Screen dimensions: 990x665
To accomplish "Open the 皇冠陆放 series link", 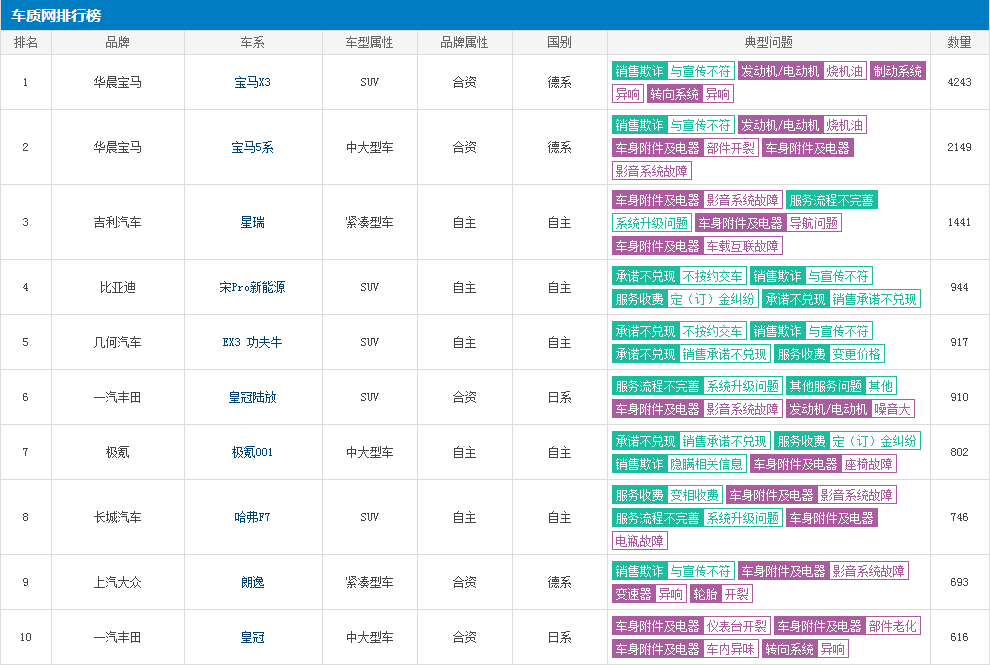I will pyautogui.click(x=252, y=397).
